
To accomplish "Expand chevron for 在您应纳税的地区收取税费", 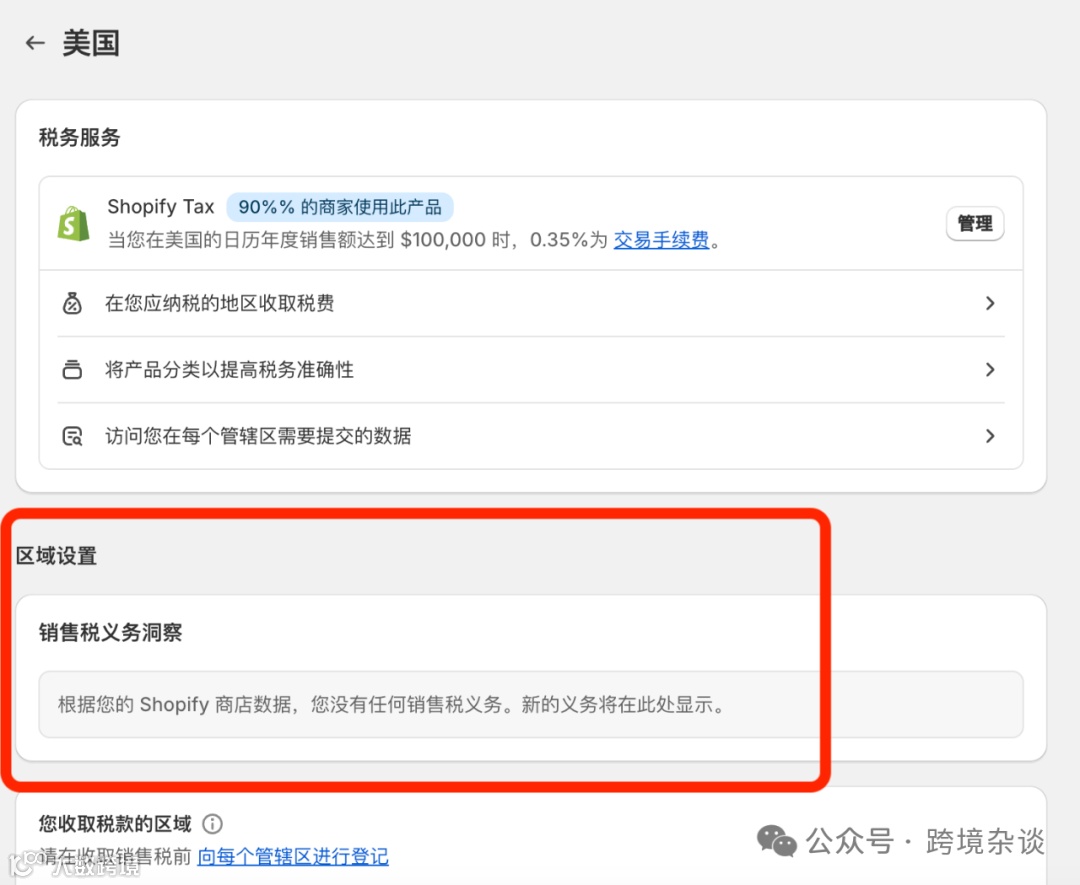I will tap(990, 303).
